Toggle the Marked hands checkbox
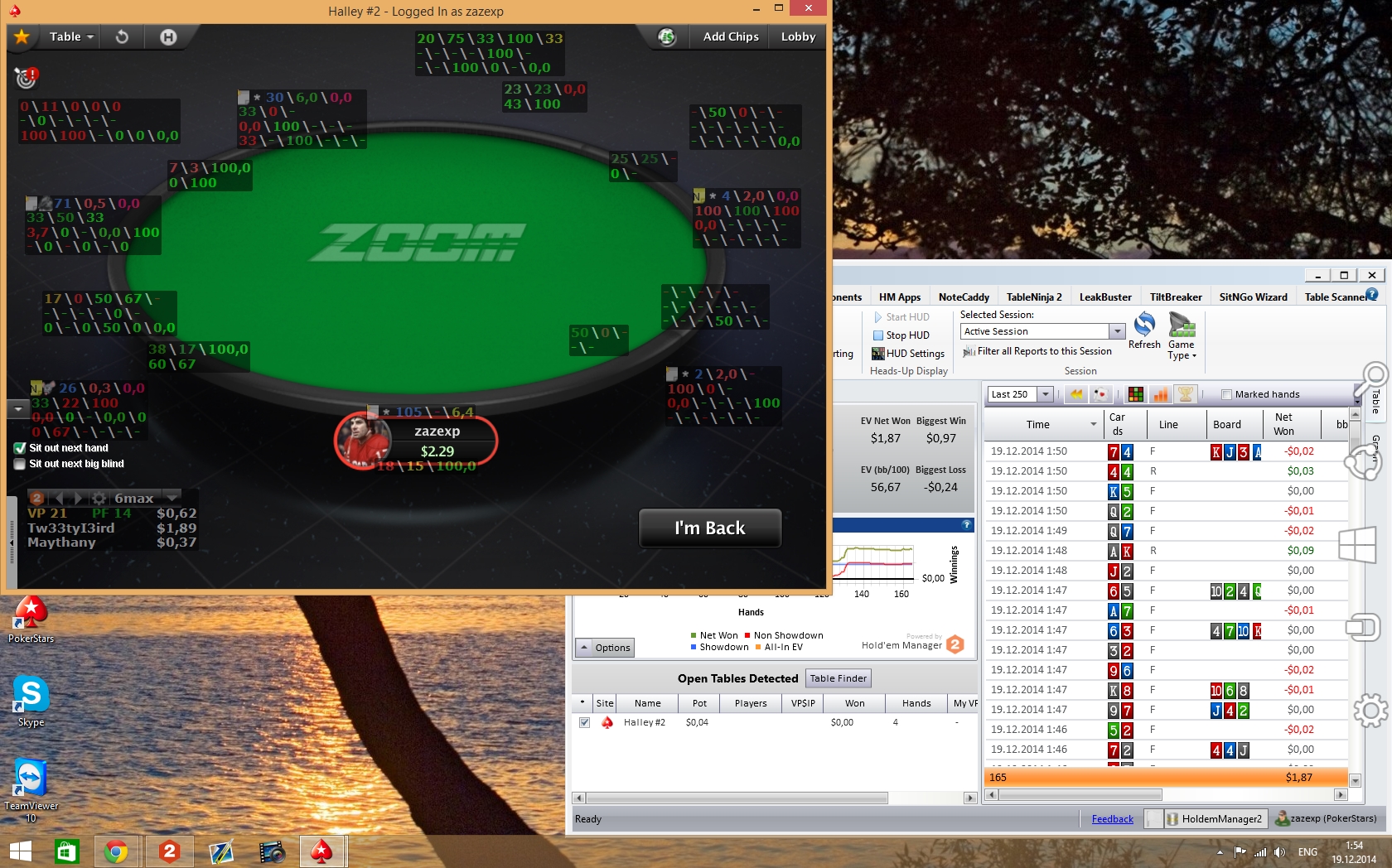This screenshot has height=868, width=1392. pyautogui.click(x=1227, y=394)
